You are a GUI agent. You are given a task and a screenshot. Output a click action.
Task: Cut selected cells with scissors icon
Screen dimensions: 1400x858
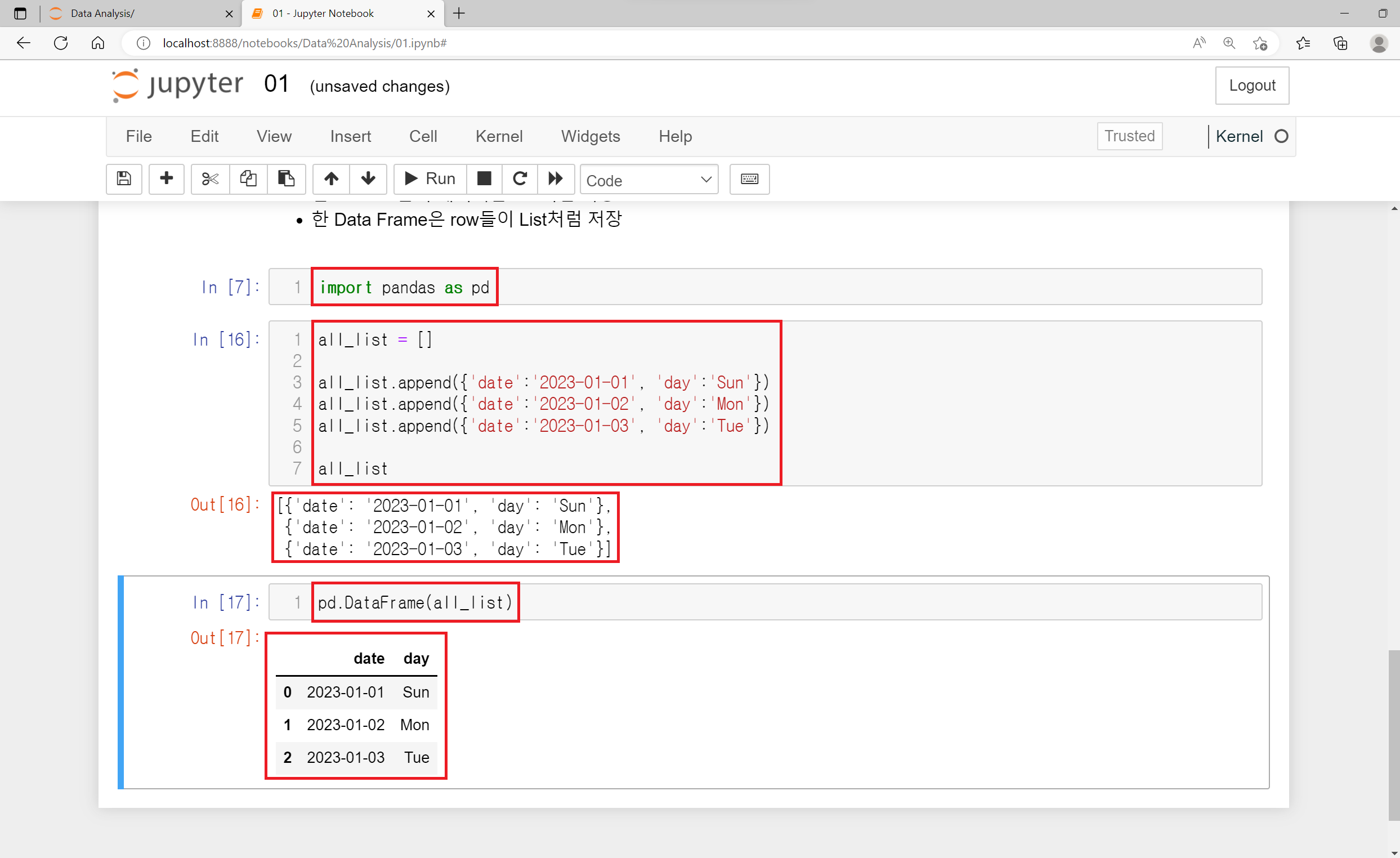tap(210, 179)
